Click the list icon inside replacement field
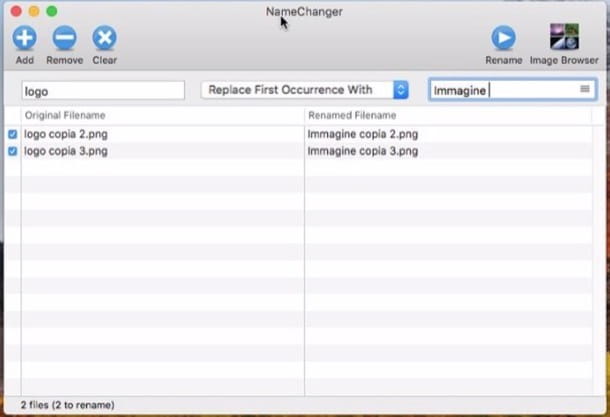610x417 pixels. click(585, 90)
